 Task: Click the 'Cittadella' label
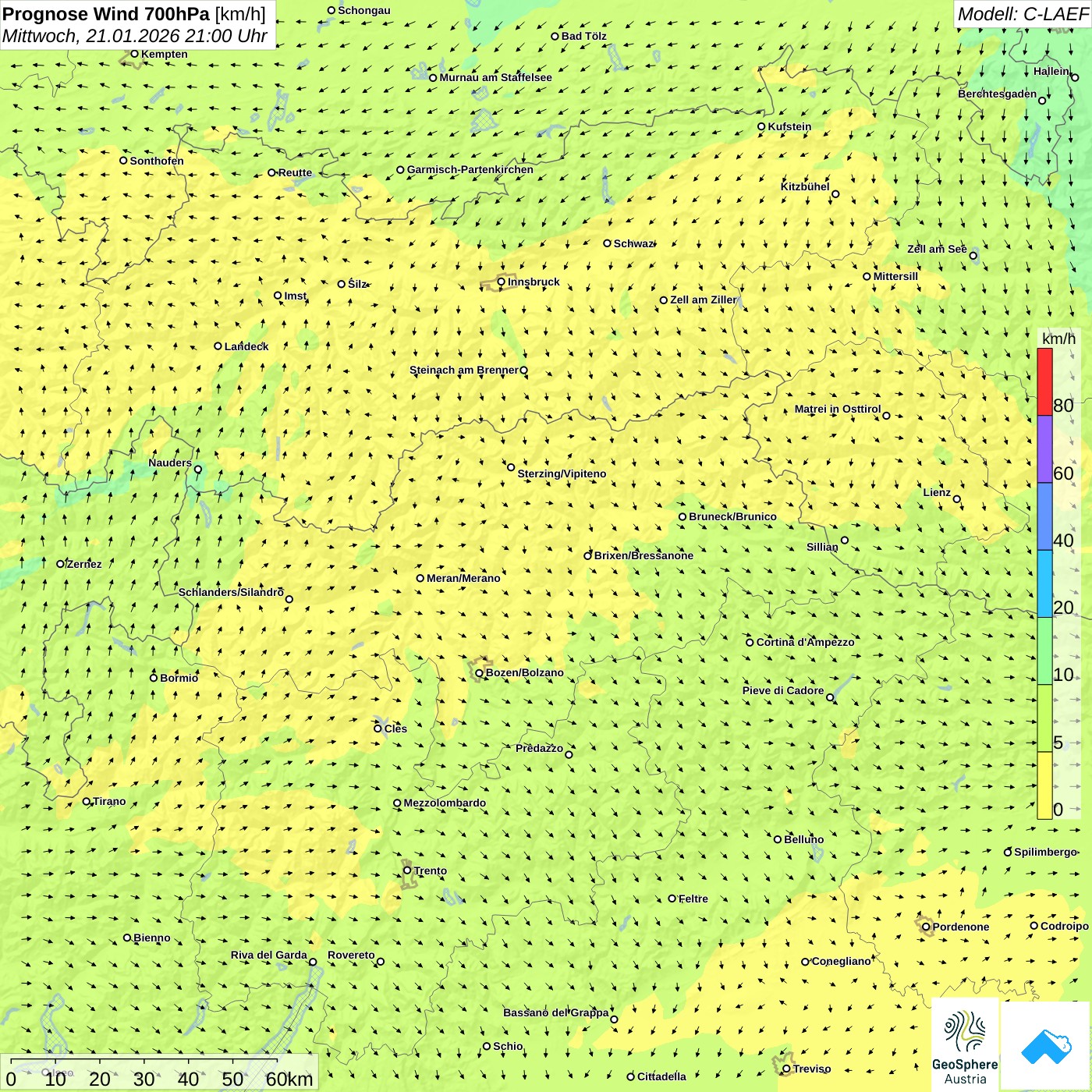[x=661, y=1076]
